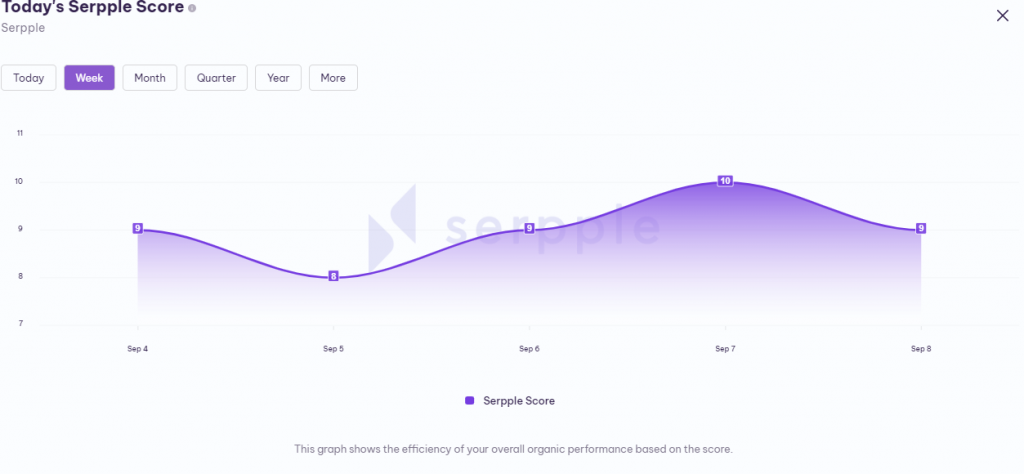The width and height of the screenshot is (1024, 474).
Task: Click the Sep 4 x-axis label
Action: coord(138,349)
